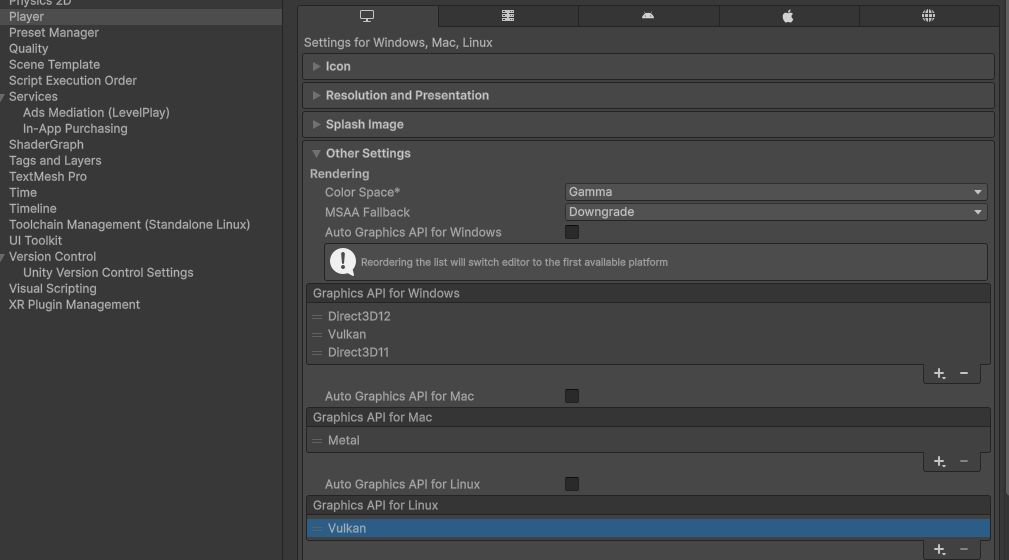The height and width of the screenshot is (560, 1009).
Task: Select Direct3D12 in the Windows API list
Action: [x=648, y=317]
